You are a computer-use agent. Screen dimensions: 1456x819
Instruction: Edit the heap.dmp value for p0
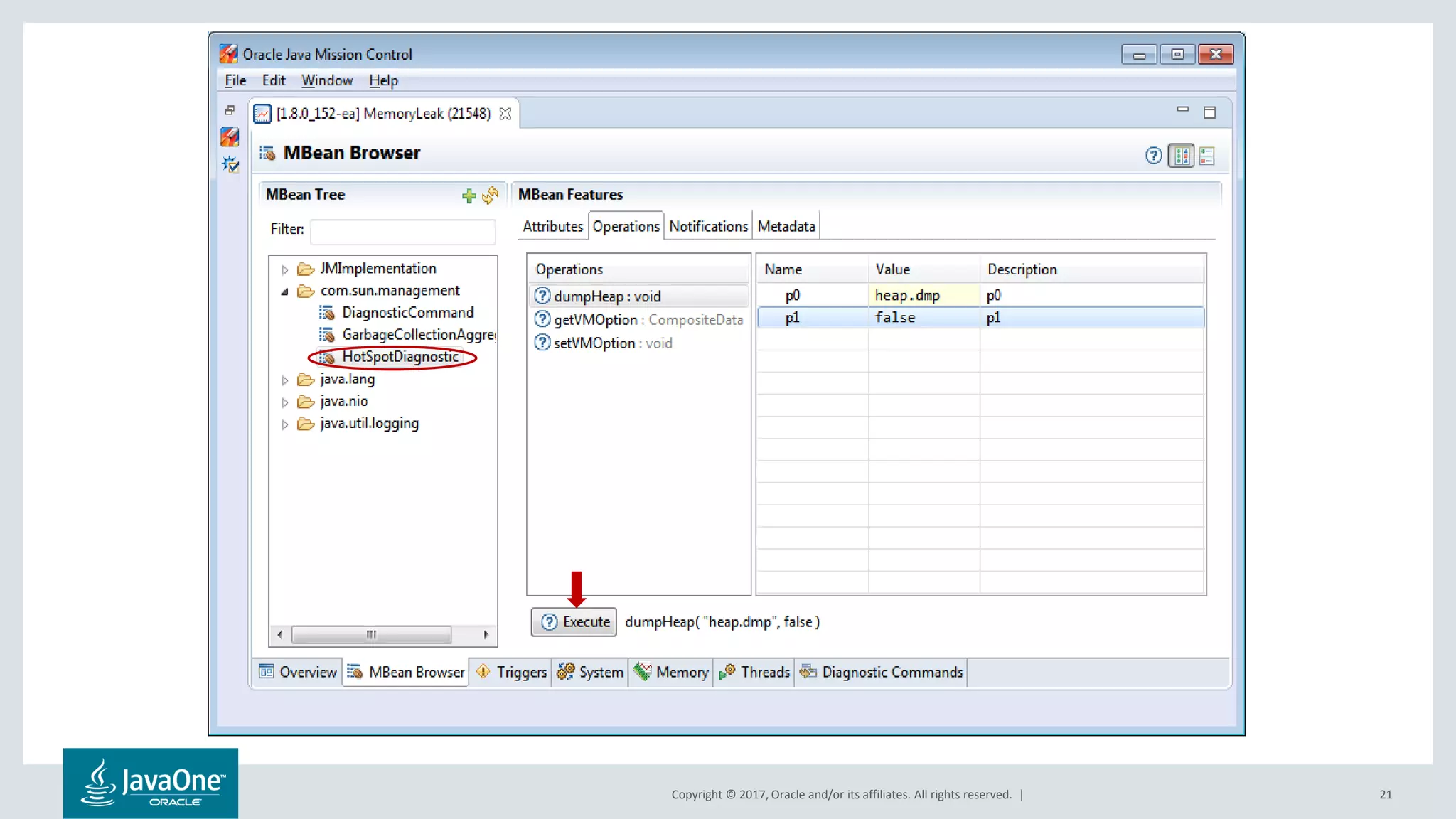(x=924, y=295)
